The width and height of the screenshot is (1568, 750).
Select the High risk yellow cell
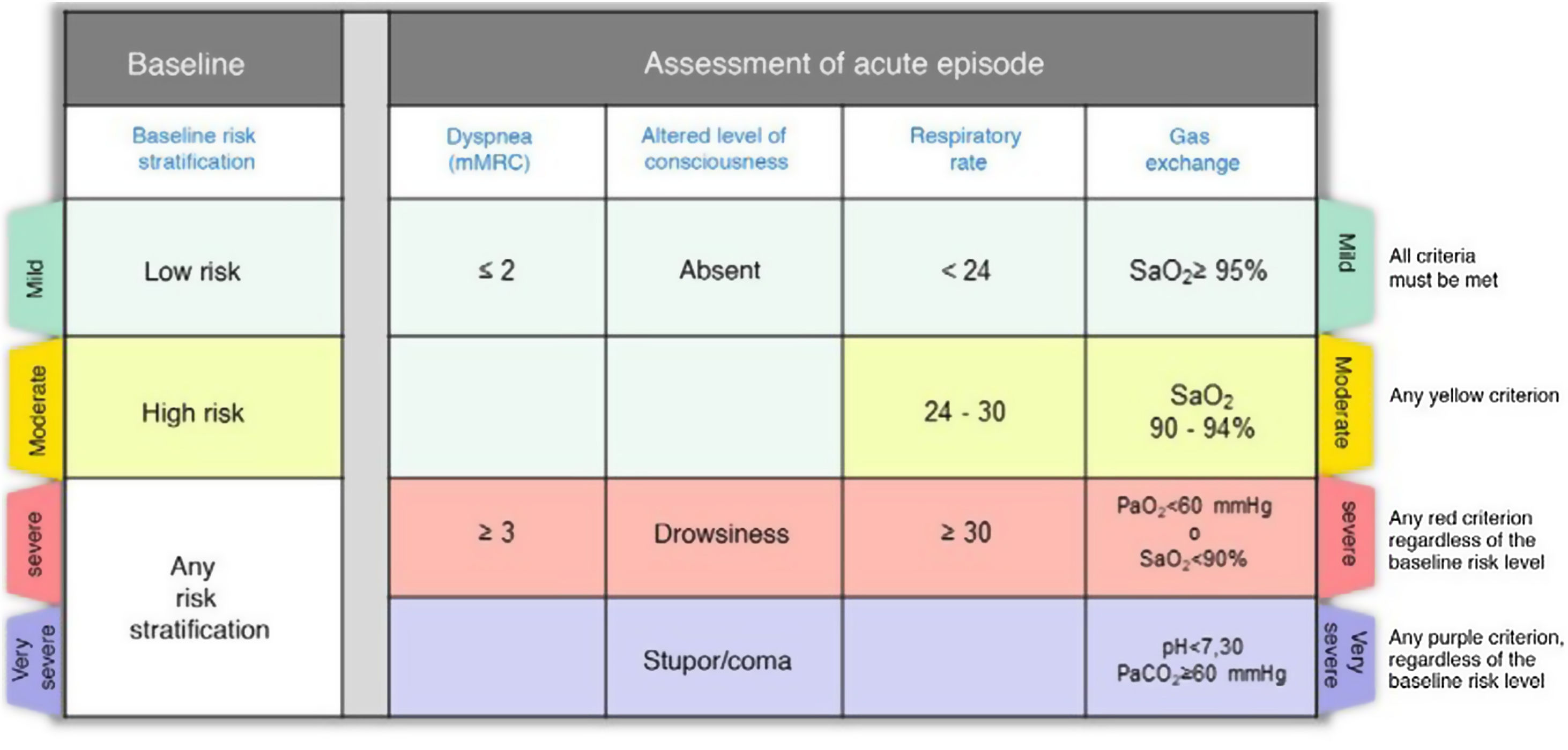click(x=192, y=413)
